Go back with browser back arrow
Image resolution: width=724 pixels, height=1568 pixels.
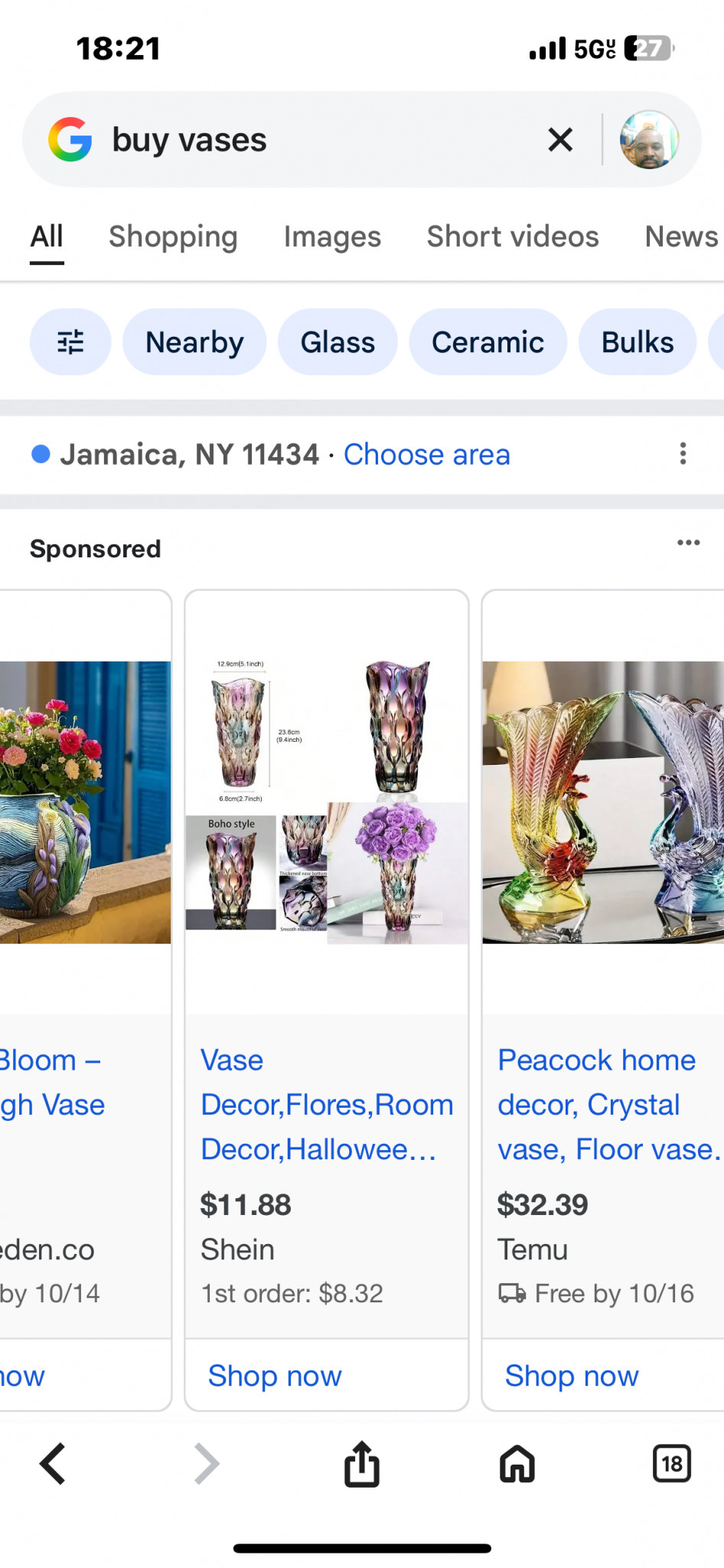tap(53, 1464)
